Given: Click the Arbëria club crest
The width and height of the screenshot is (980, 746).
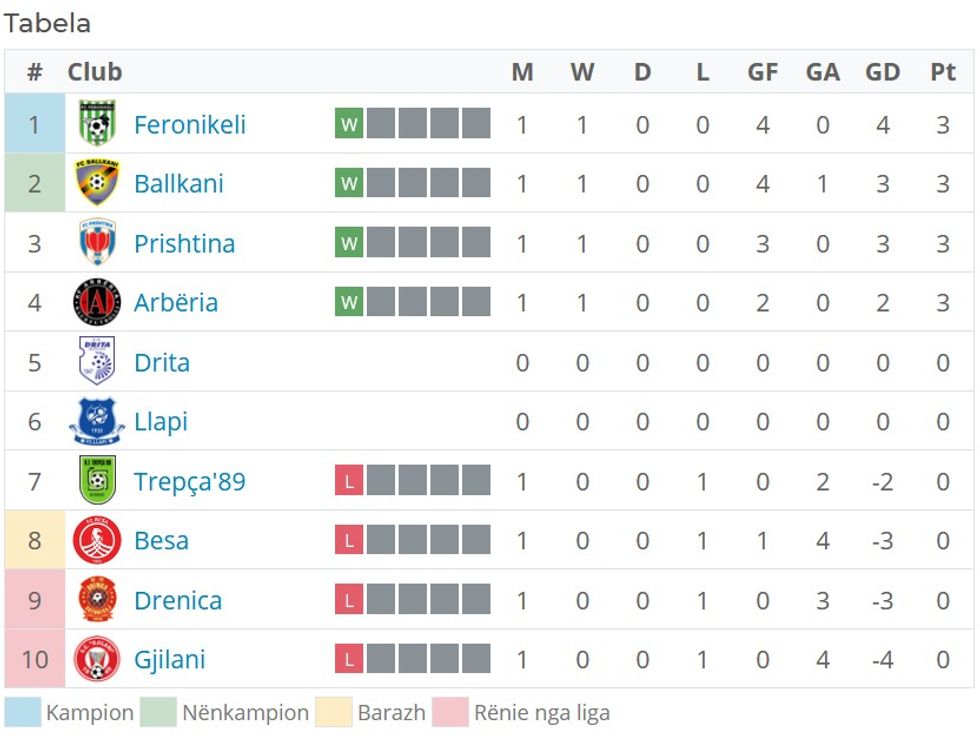Looking at the screenshot, I should click(x=97, y=302).
